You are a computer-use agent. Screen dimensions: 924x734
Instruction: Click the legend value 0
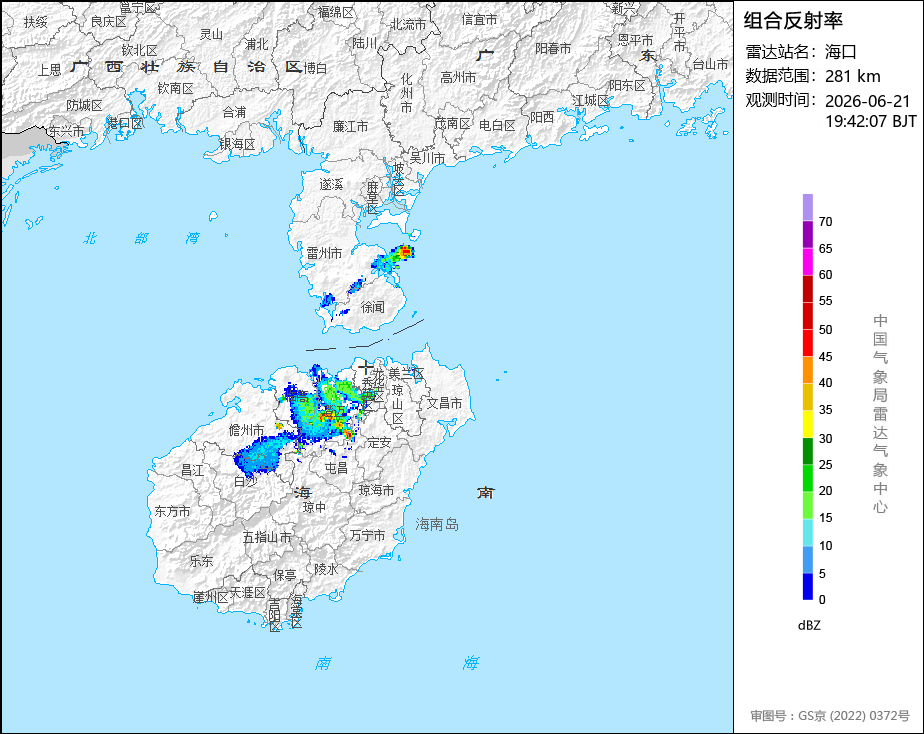(822, 600)
